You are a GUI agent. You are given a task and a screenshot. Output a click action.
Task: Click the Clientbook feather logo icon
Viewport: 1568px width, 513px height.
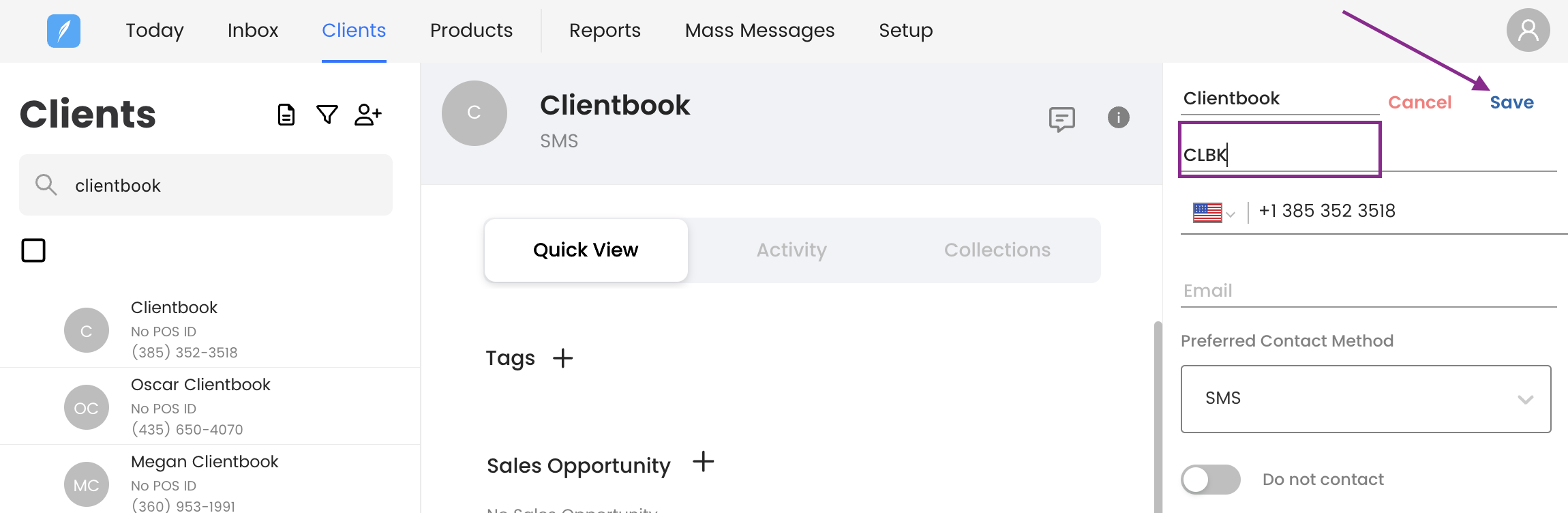(x=63, y=31)
